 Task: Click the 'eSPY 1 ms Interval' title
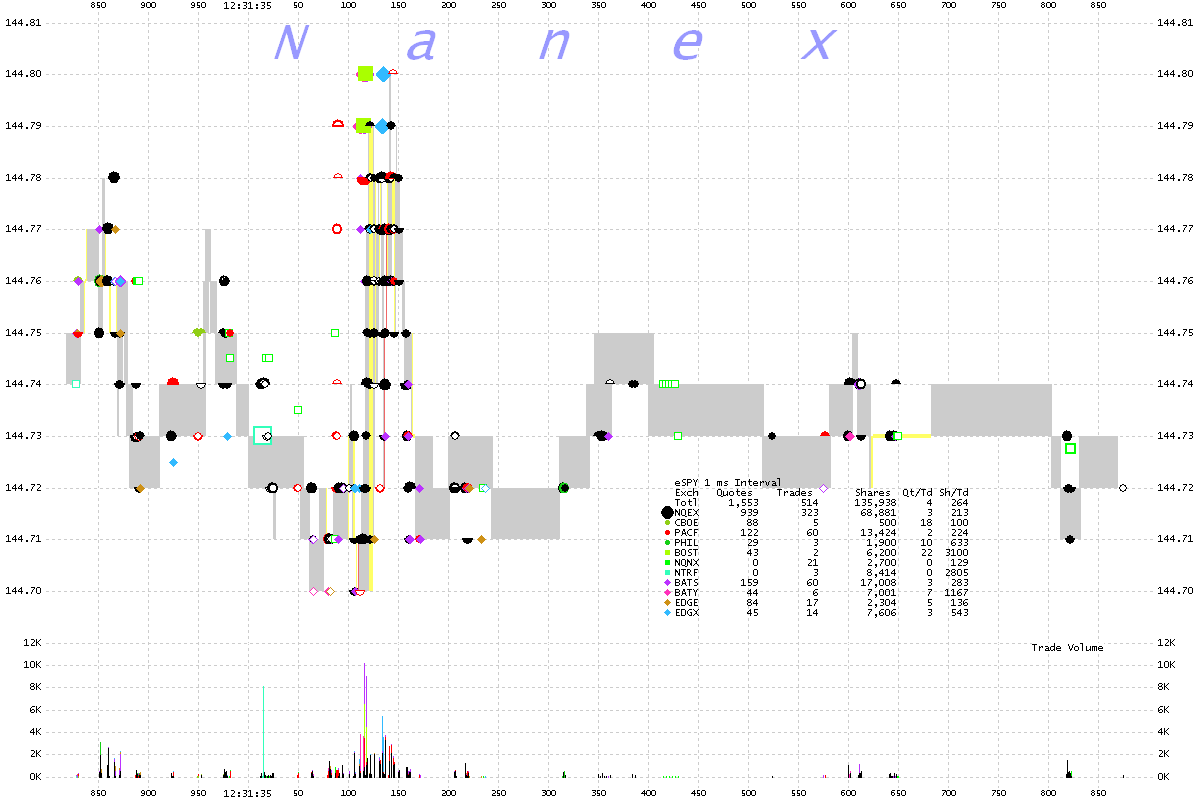(728, 483)
